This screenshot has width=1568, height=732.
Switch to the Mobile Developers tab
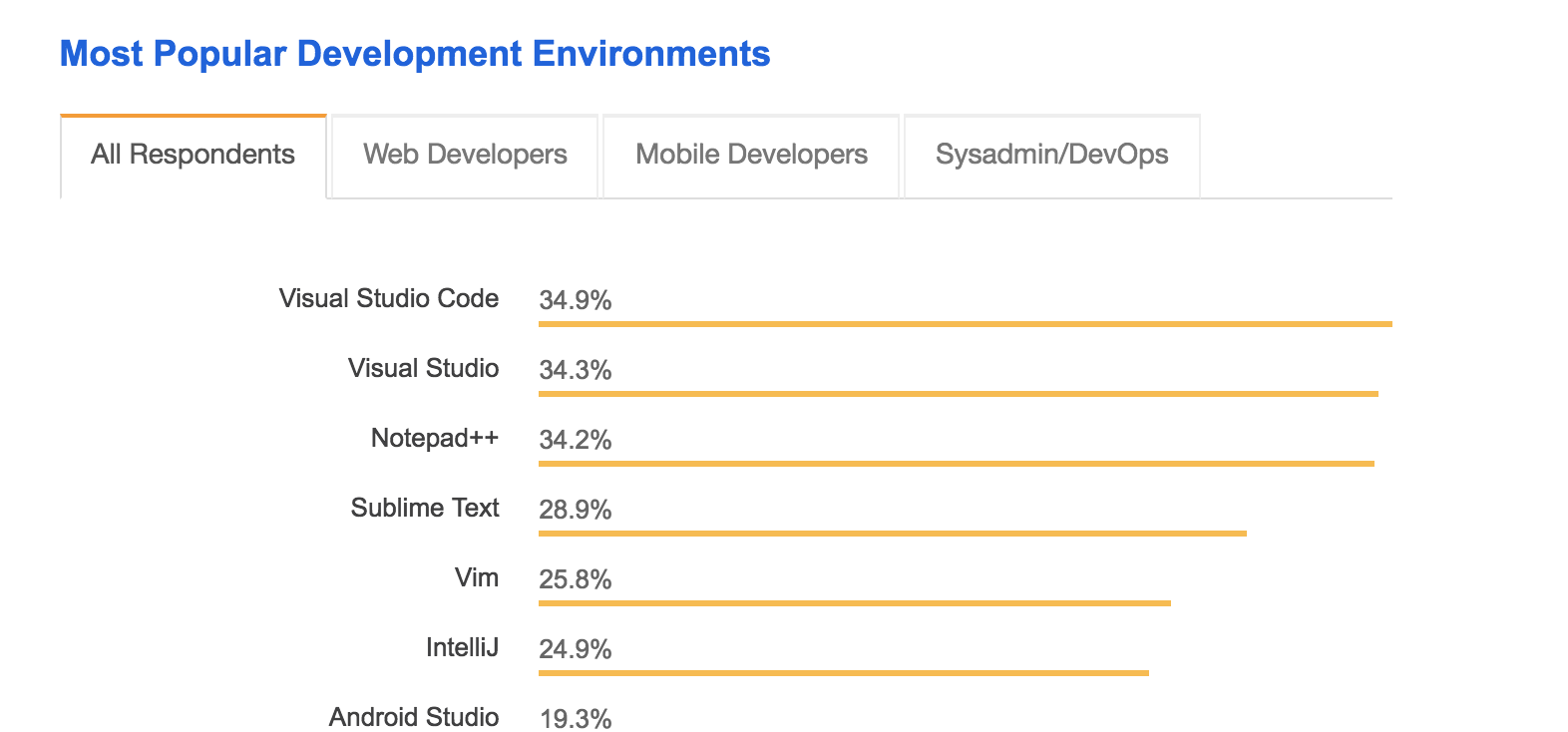[x=751, y=156]
